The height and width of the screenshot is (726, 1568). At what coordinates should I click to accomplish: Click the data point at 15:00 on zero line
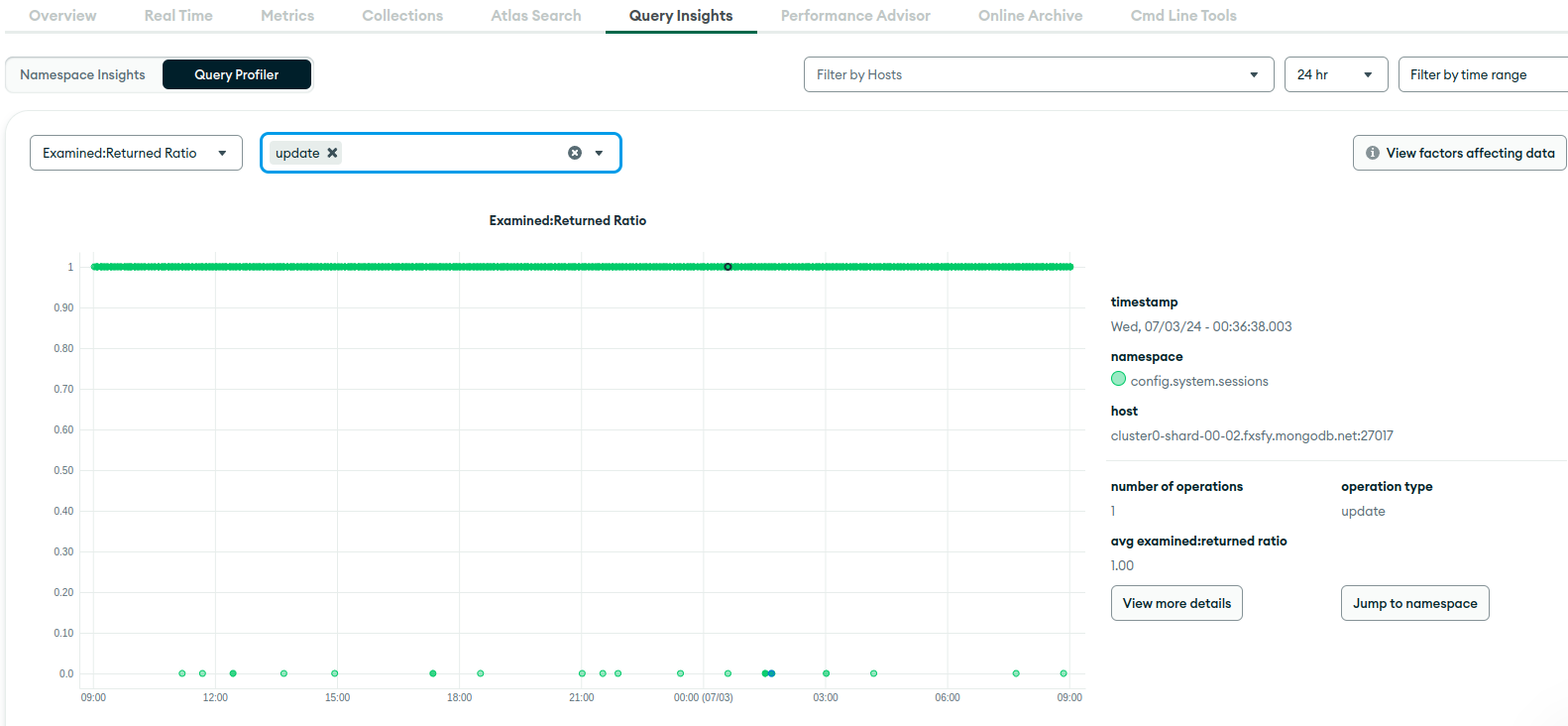(x=335, y=673)
